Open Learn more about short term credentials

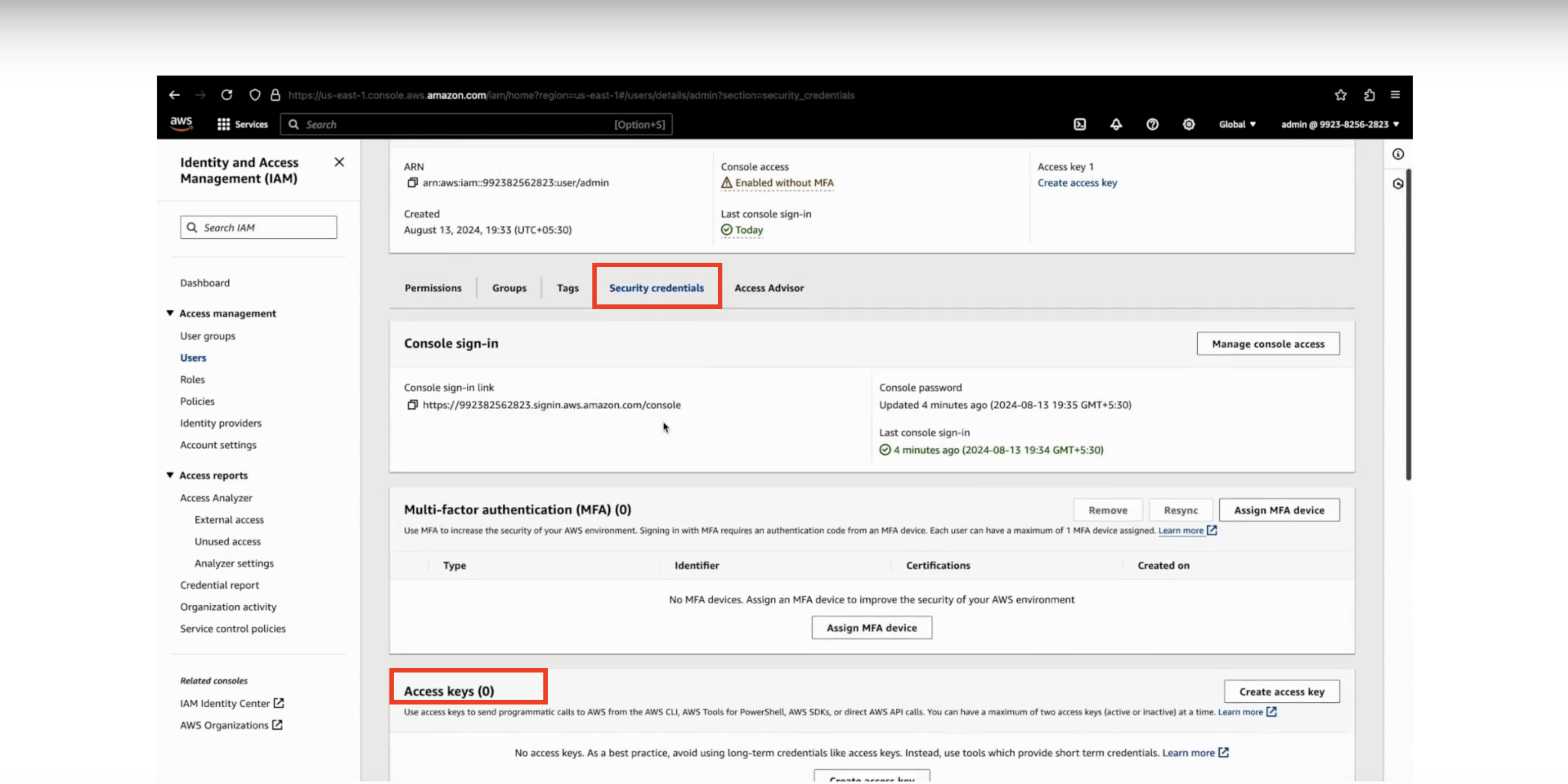pyautogui.click(x=1195, y=752)
